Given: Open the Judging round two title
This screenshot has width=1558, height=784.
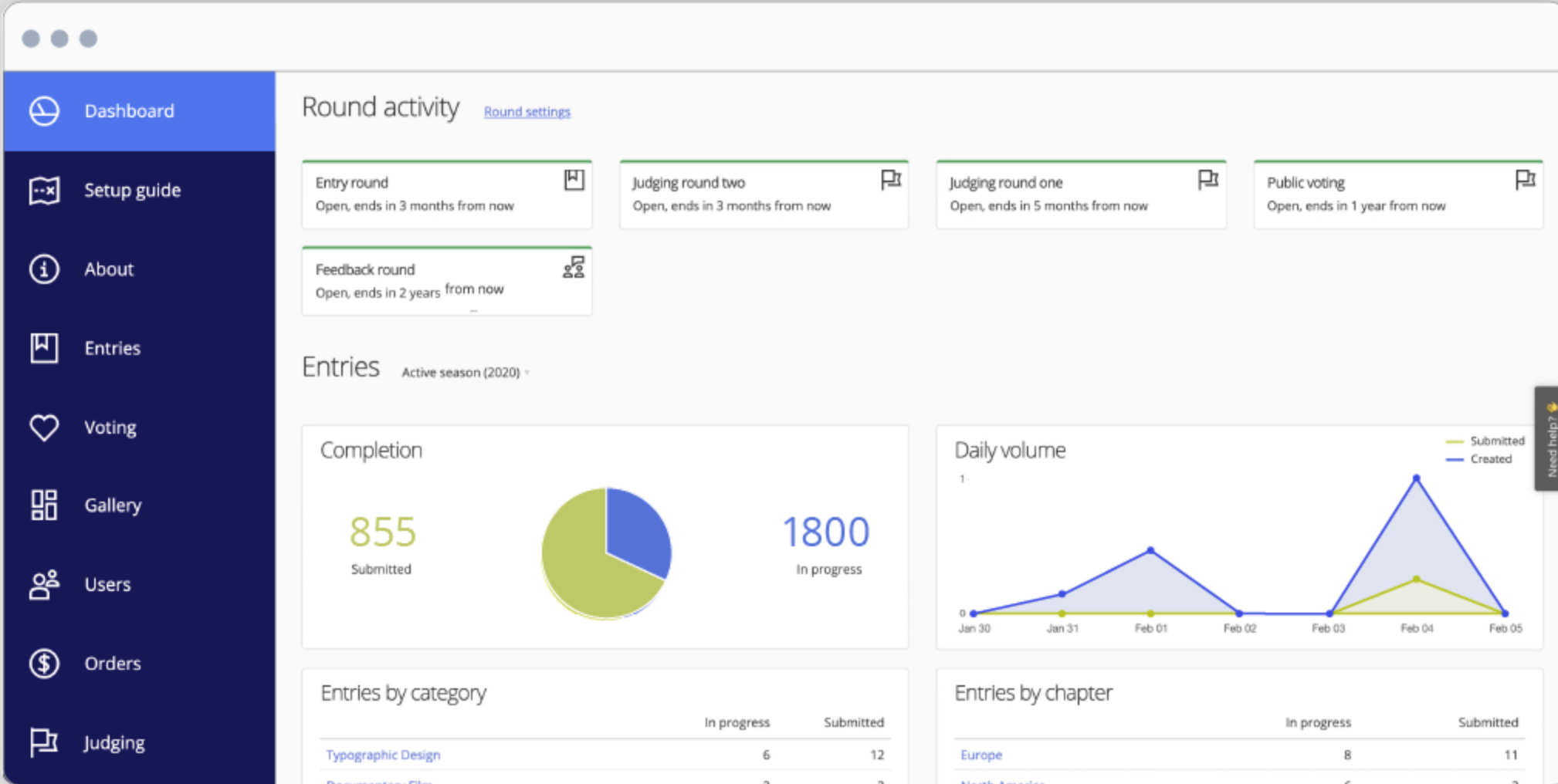Looking at the screenshot, I should pyautogui.click(x=689, y=183).
